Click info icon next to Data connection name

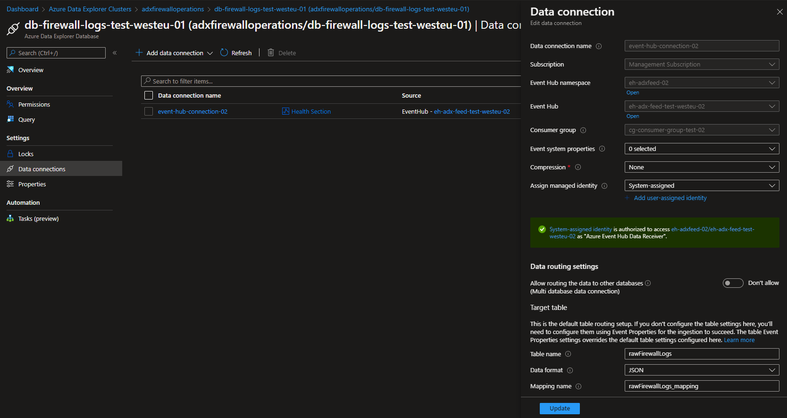599,46
